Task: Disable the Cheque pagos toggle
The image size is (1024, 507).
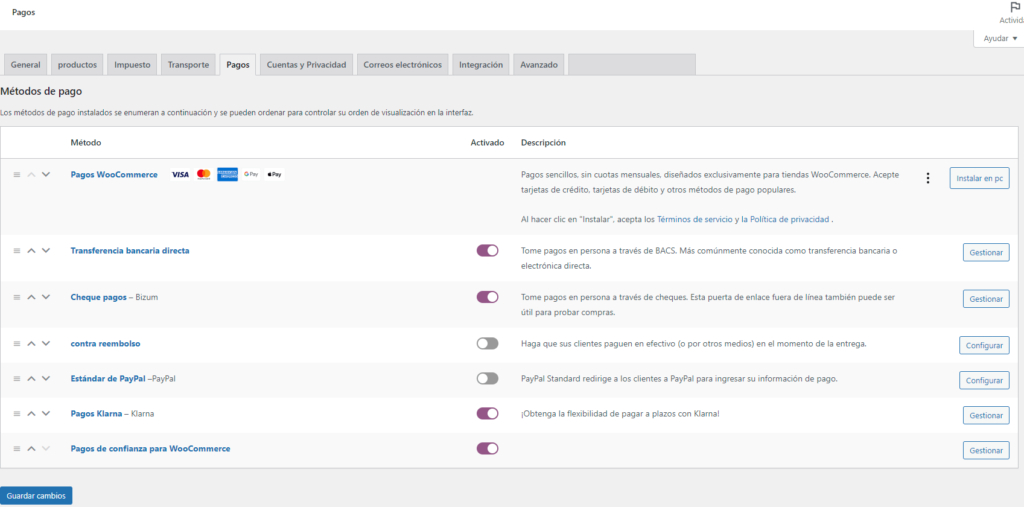Action: [x=487, y=297]
